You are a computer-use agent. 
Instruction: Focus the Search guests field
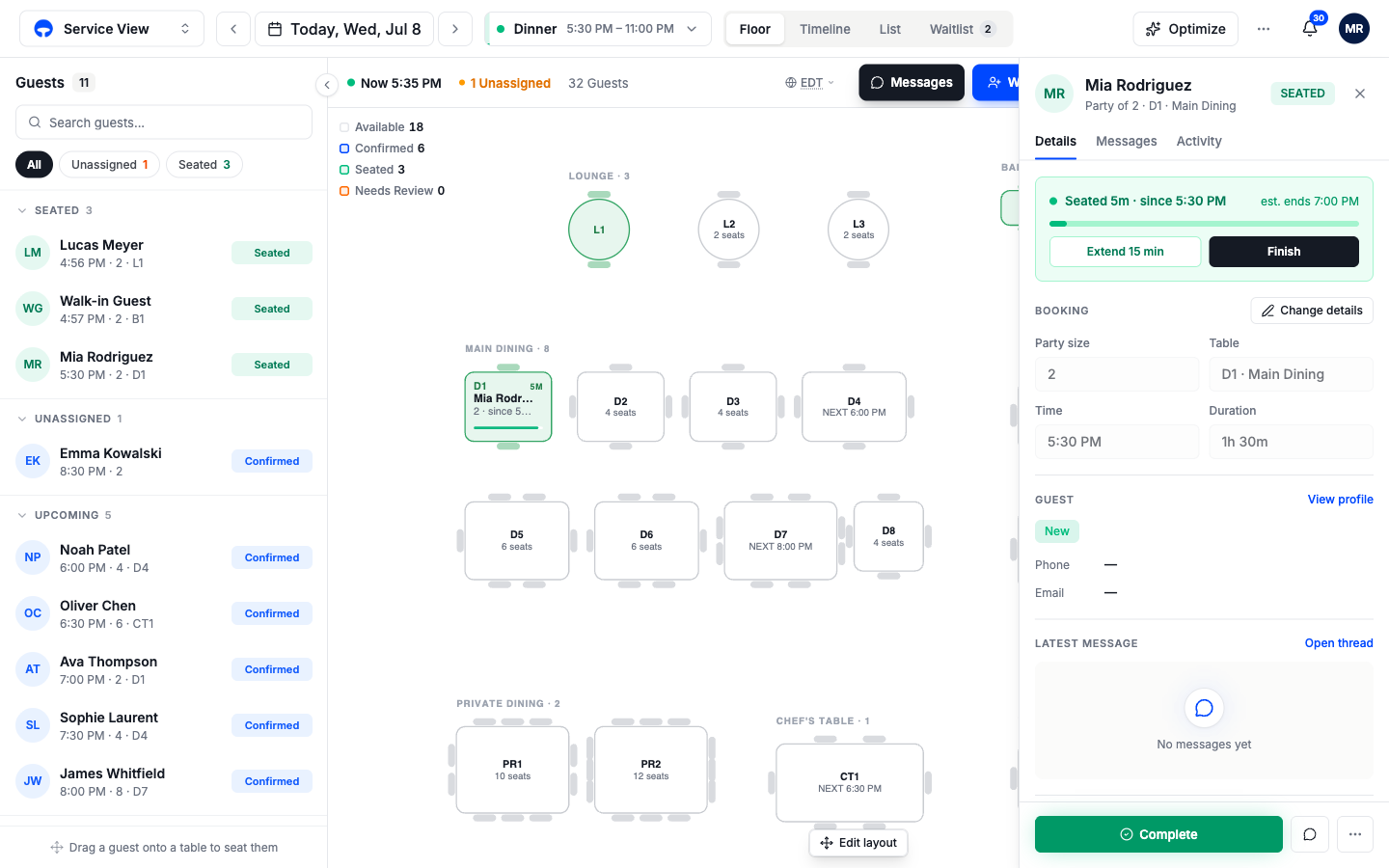[164, 122]
